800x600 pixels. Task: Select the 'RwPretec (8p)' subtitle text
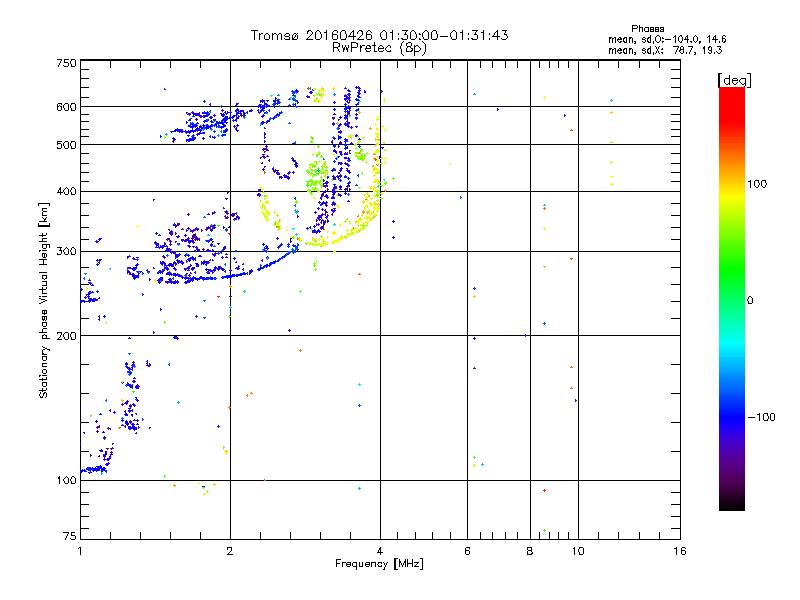click(x=379, y=48)
